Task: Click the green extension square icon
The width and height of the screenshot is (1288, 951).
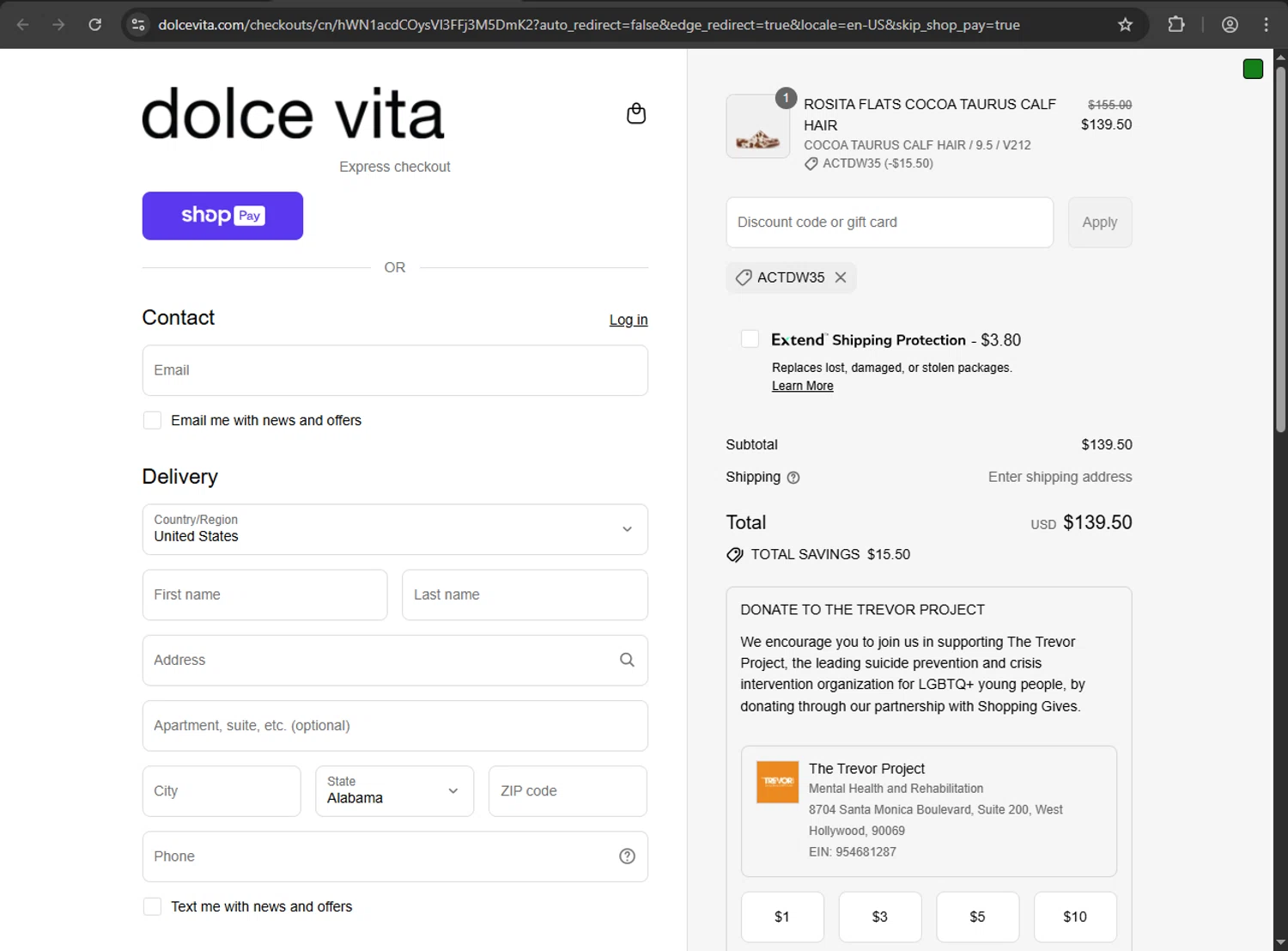Action: point(1253,70)
